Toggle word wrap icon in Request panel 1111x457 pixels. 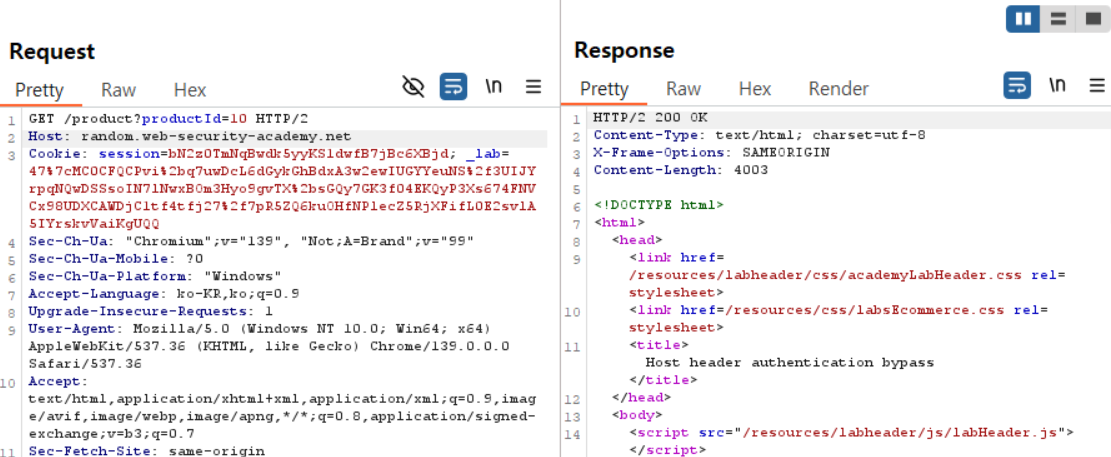(453, 87)
